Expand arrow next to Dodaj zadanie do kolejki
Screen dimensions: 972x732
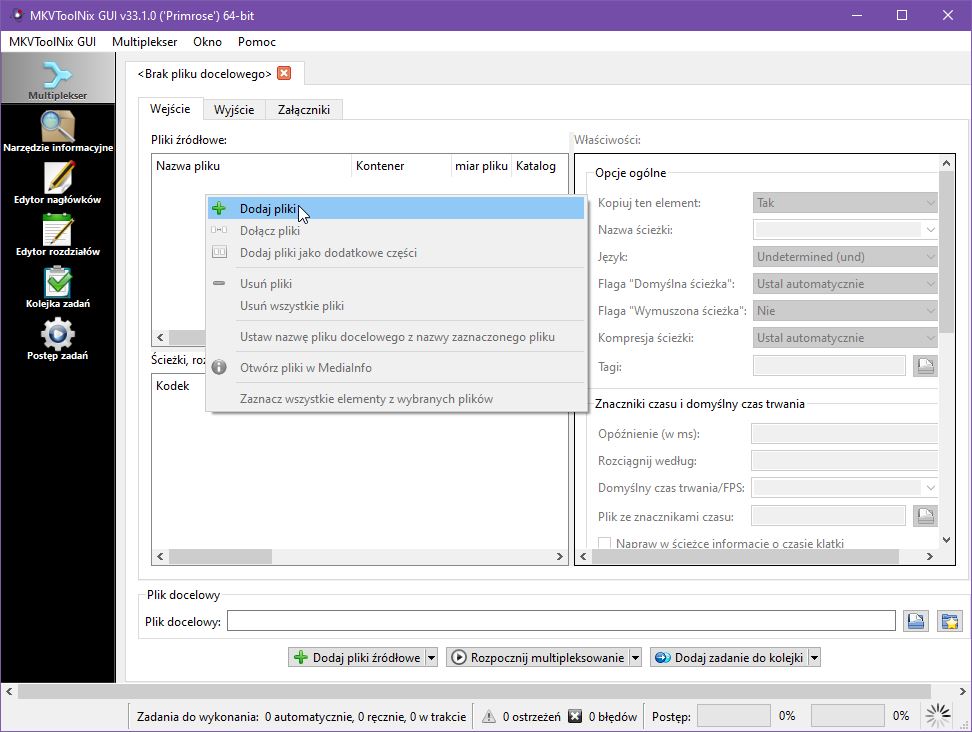click(x=814, y=658)
